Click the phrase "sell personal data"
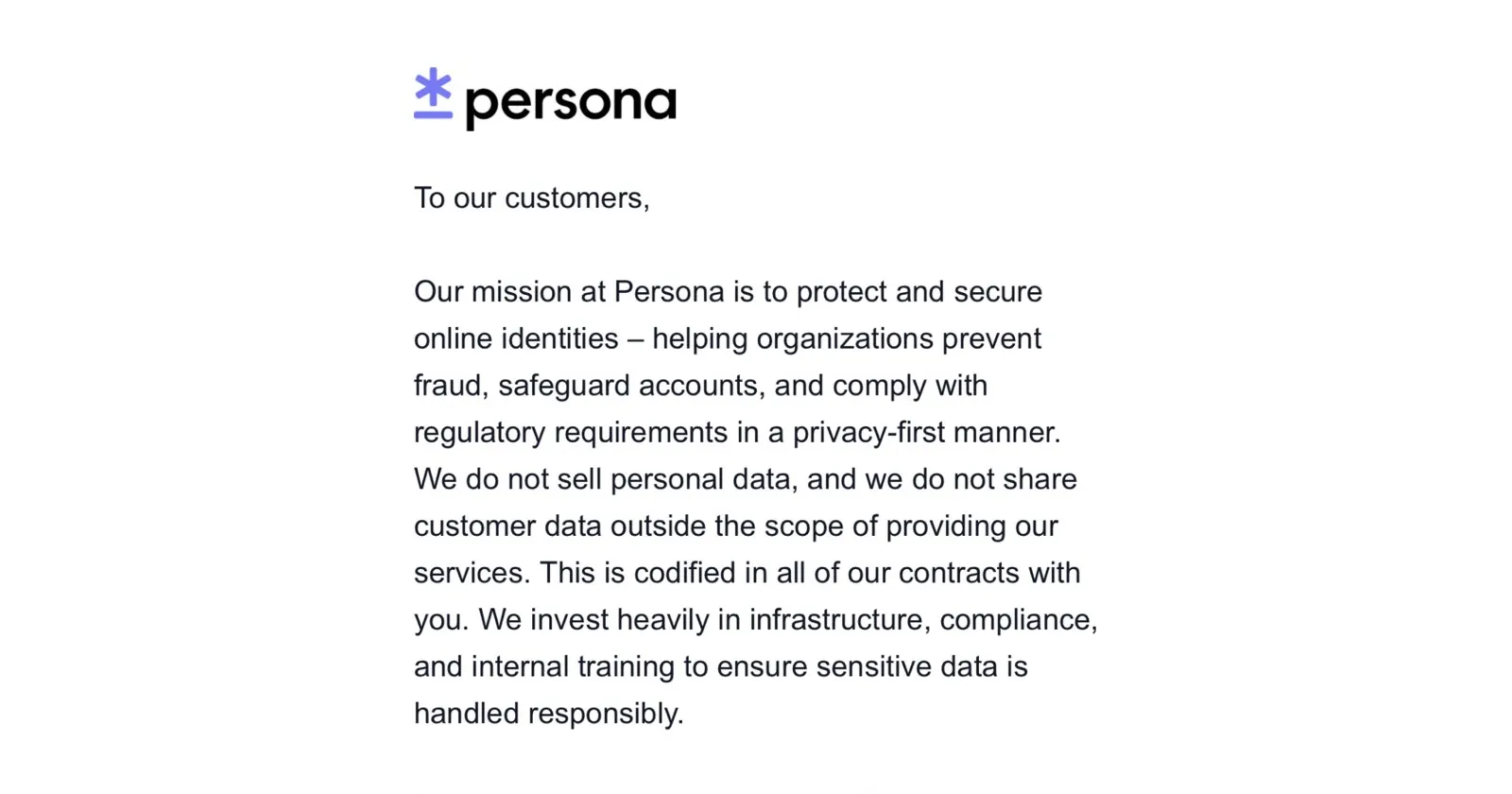The height and width of the screenshot is (794, 1512). point(673,479)
